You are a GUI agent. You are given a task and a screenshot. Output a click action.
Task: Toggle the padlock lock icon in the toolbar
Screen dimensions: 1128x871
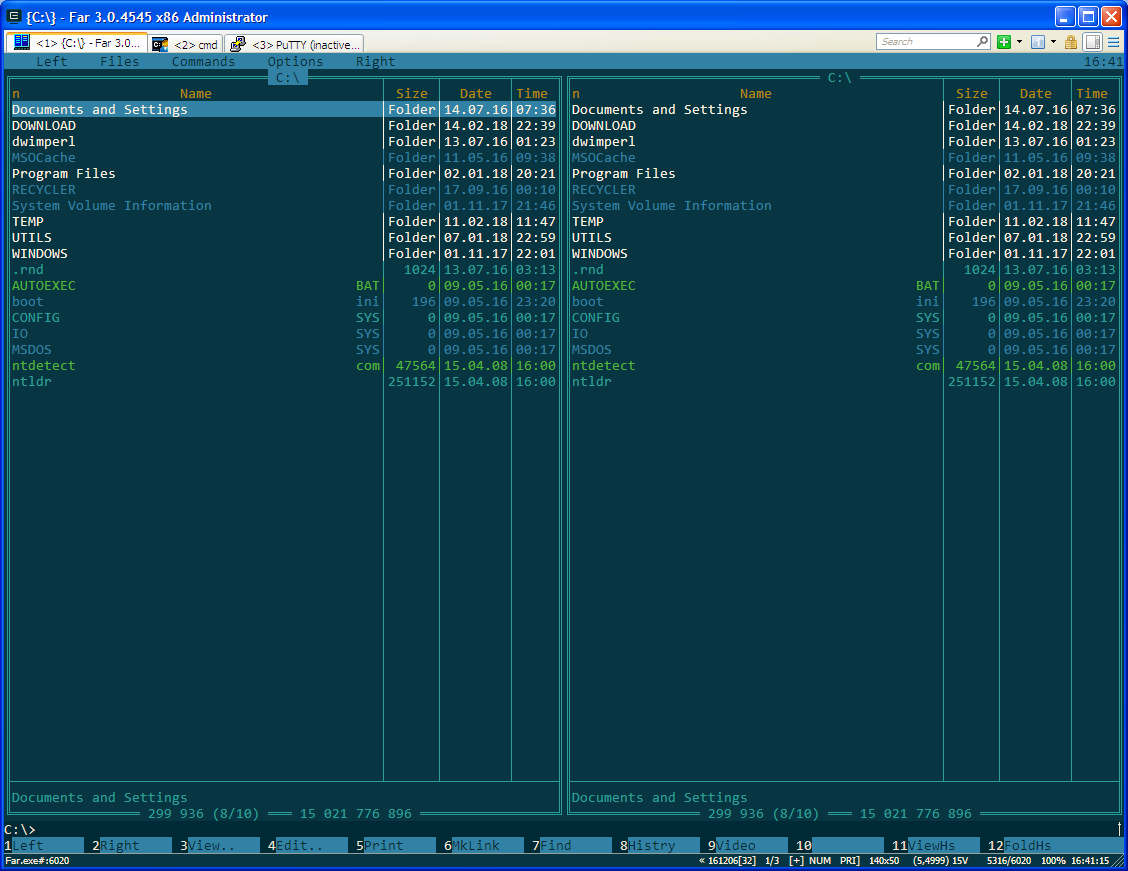click(1071, 42)
